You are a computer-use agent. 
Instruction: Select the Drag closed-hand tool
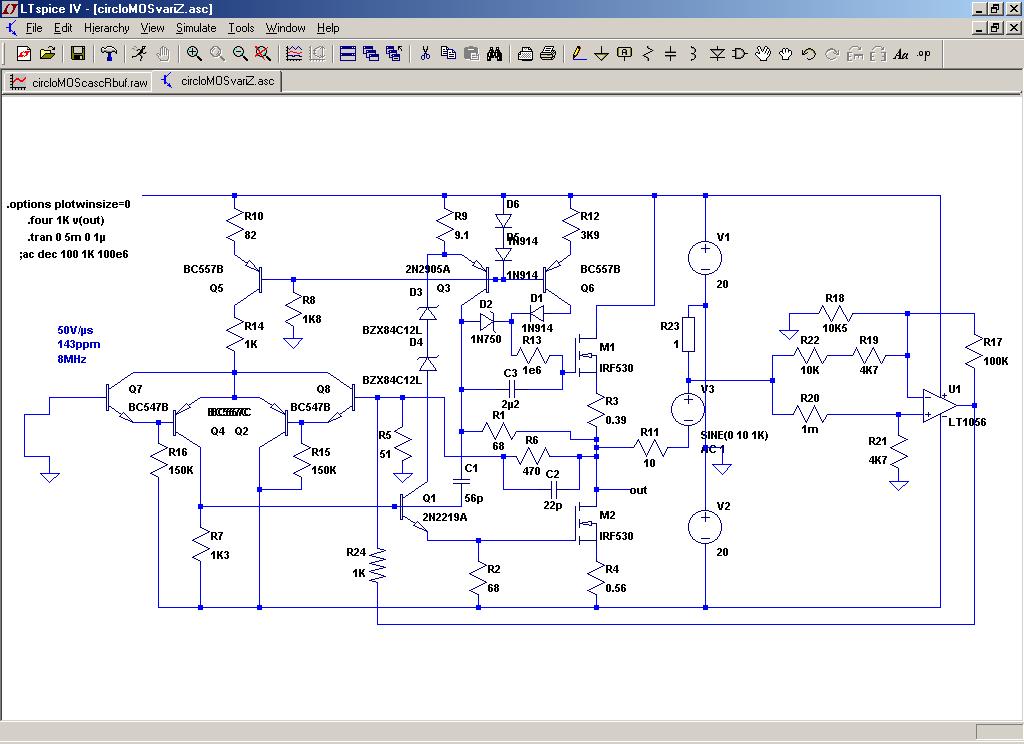point(786,54)
